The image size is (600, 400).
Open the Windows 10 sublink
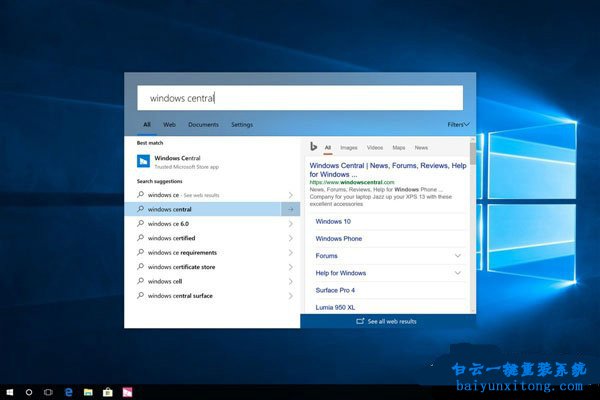(x=333, y=221)
